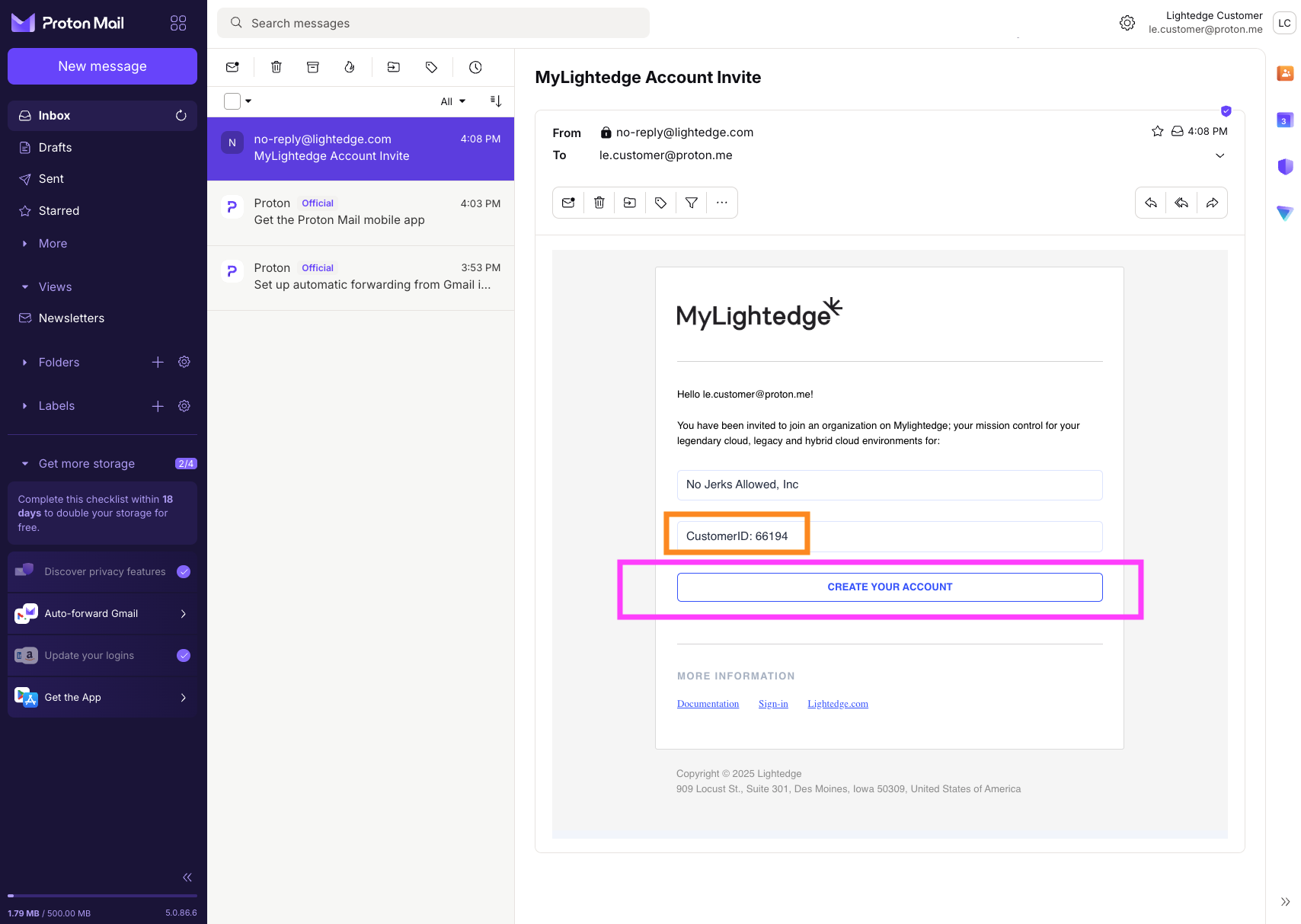This screenshot has width=1301, height=924.
Task: Compose with New message button
Action: pyautogui.click(x=102, y=66)
